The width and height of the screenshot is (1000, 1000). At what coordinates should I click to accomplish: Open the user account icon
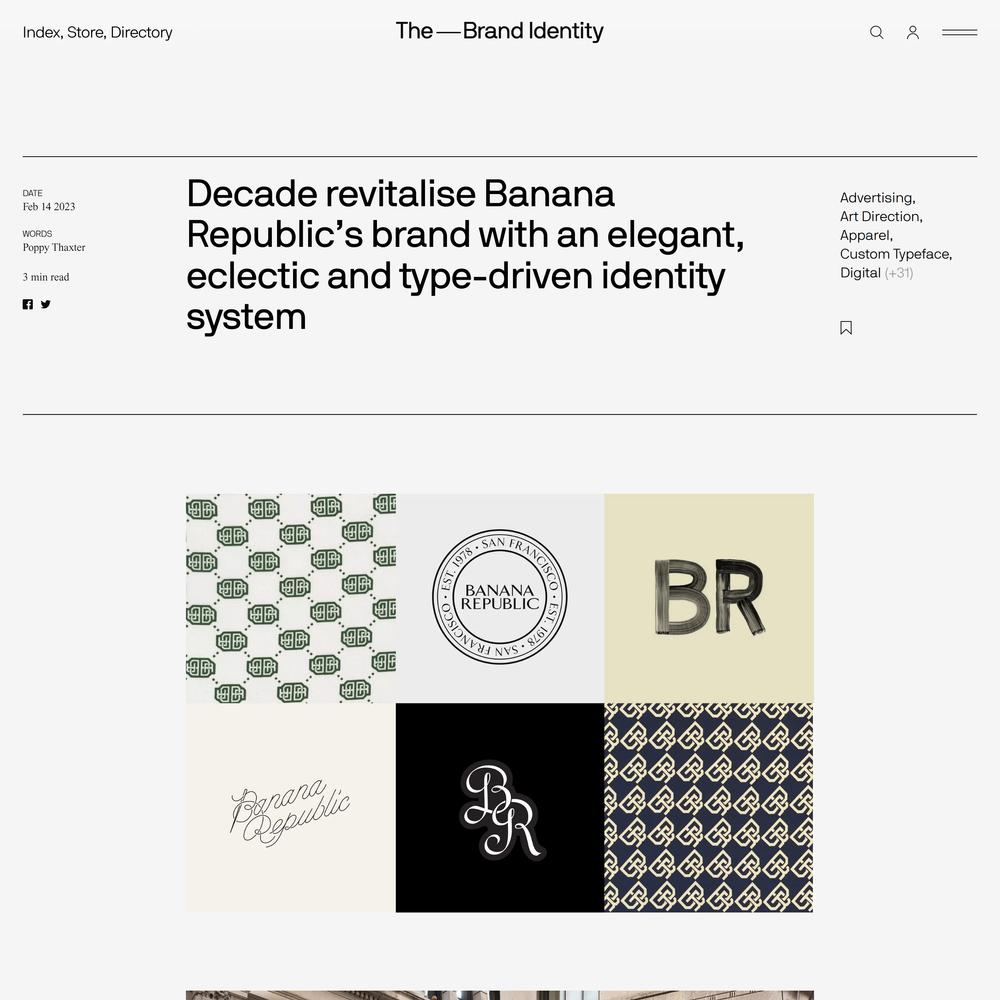tap(913, 32)
